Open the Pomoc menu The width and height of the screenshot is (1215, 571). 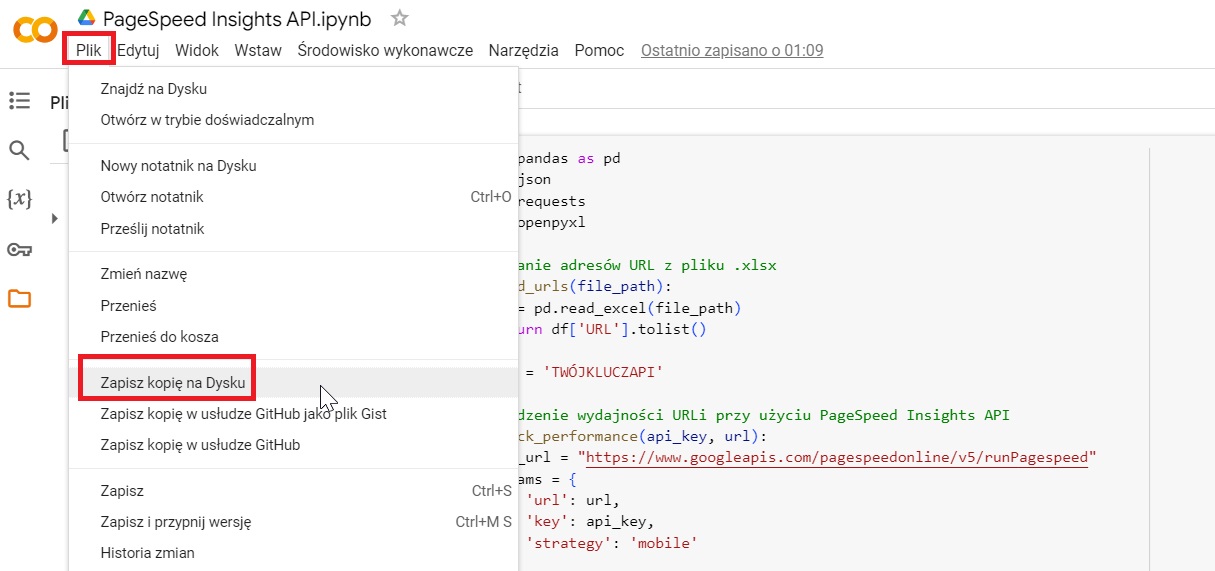click(x=599, y=50)
